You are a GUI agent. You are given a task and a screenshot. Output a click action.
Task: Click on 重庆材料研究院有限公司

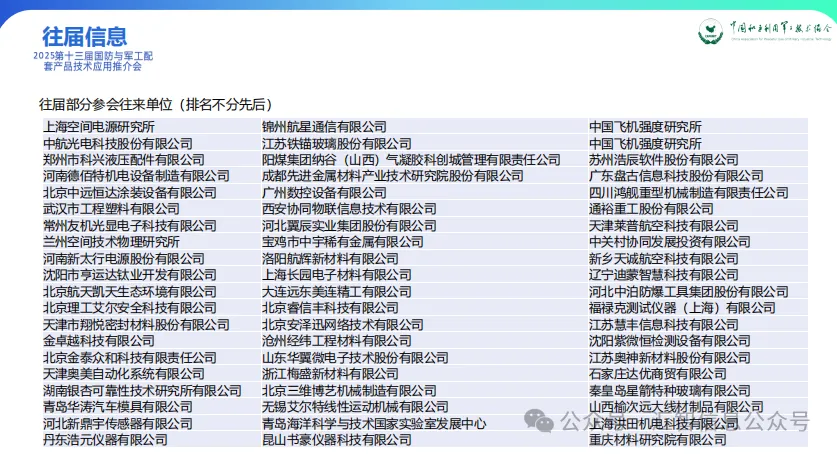click(x=658, y=440)
